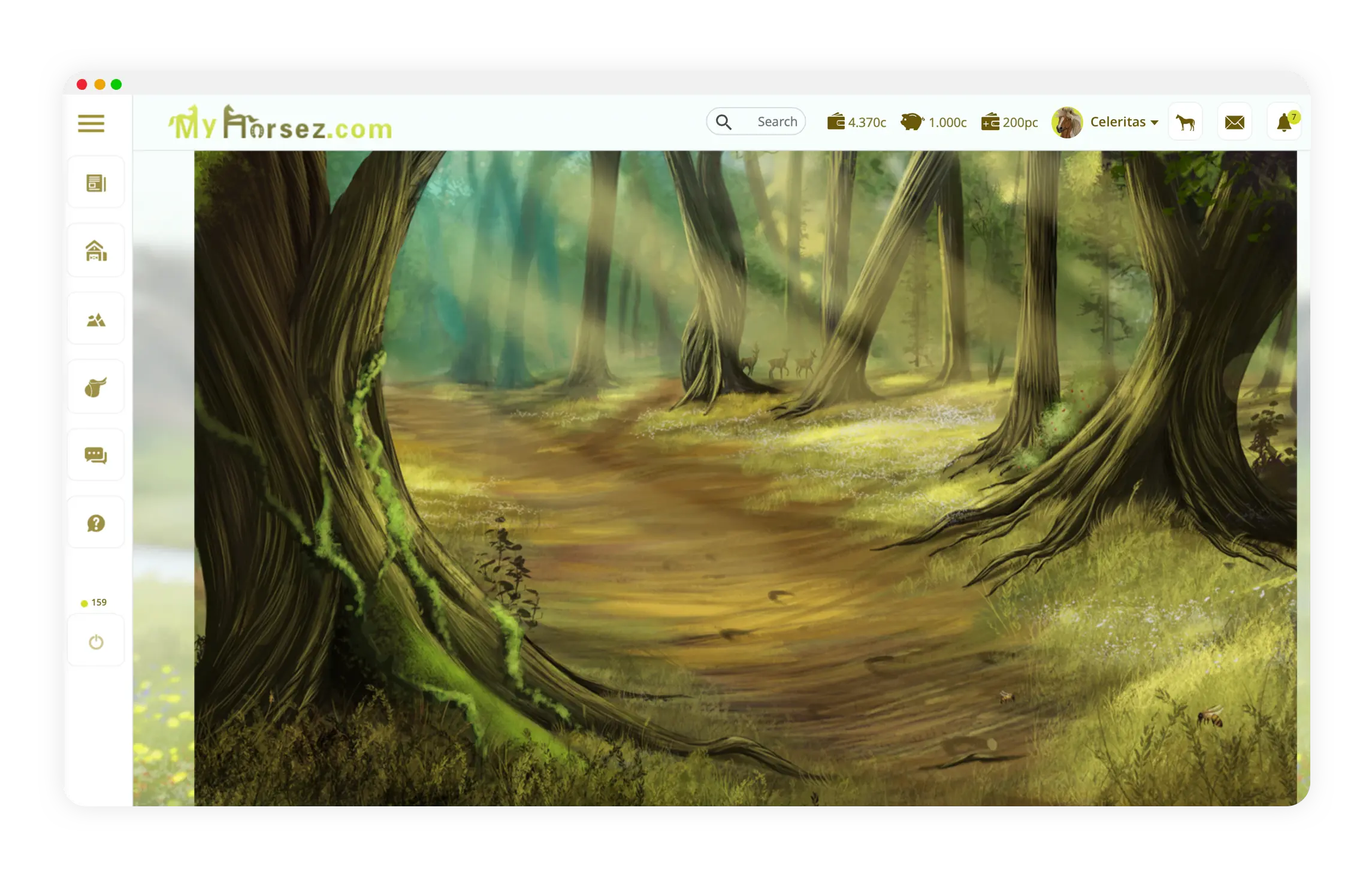The width and height of the screenshot is (1372, 877).
Task: Open the stable barn icon in sidebar
Action: coord(96,250)
